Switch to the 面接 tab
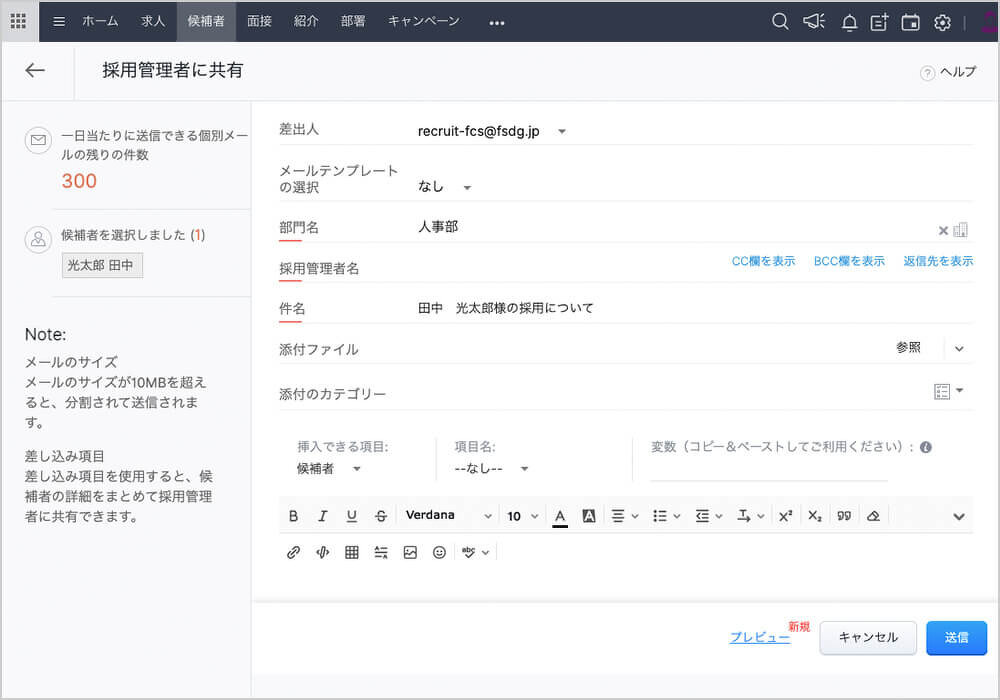 (x=259, y=21)
